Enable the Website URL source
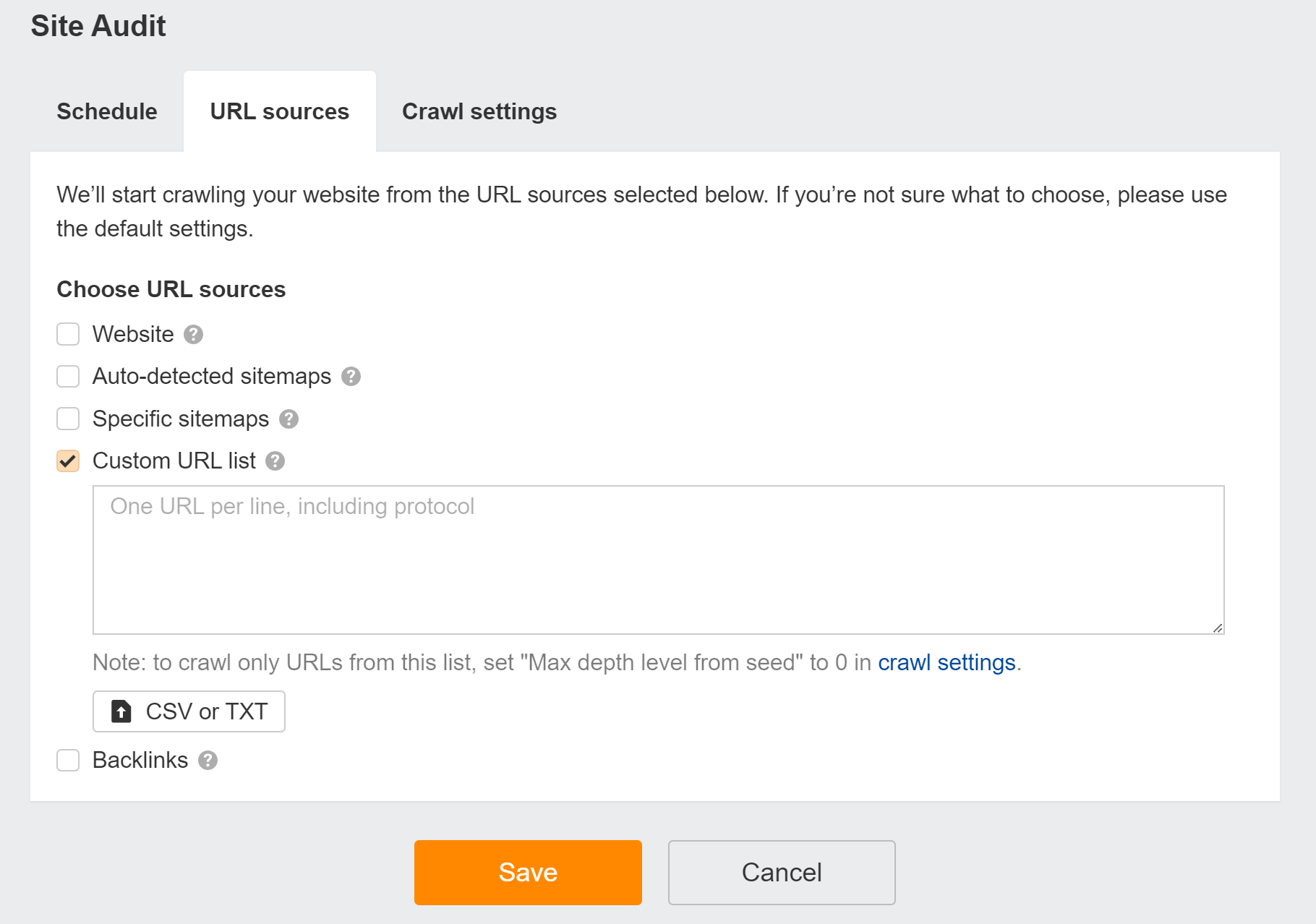The height and width of the screenshot is (924, 1316). coord(67,334)
